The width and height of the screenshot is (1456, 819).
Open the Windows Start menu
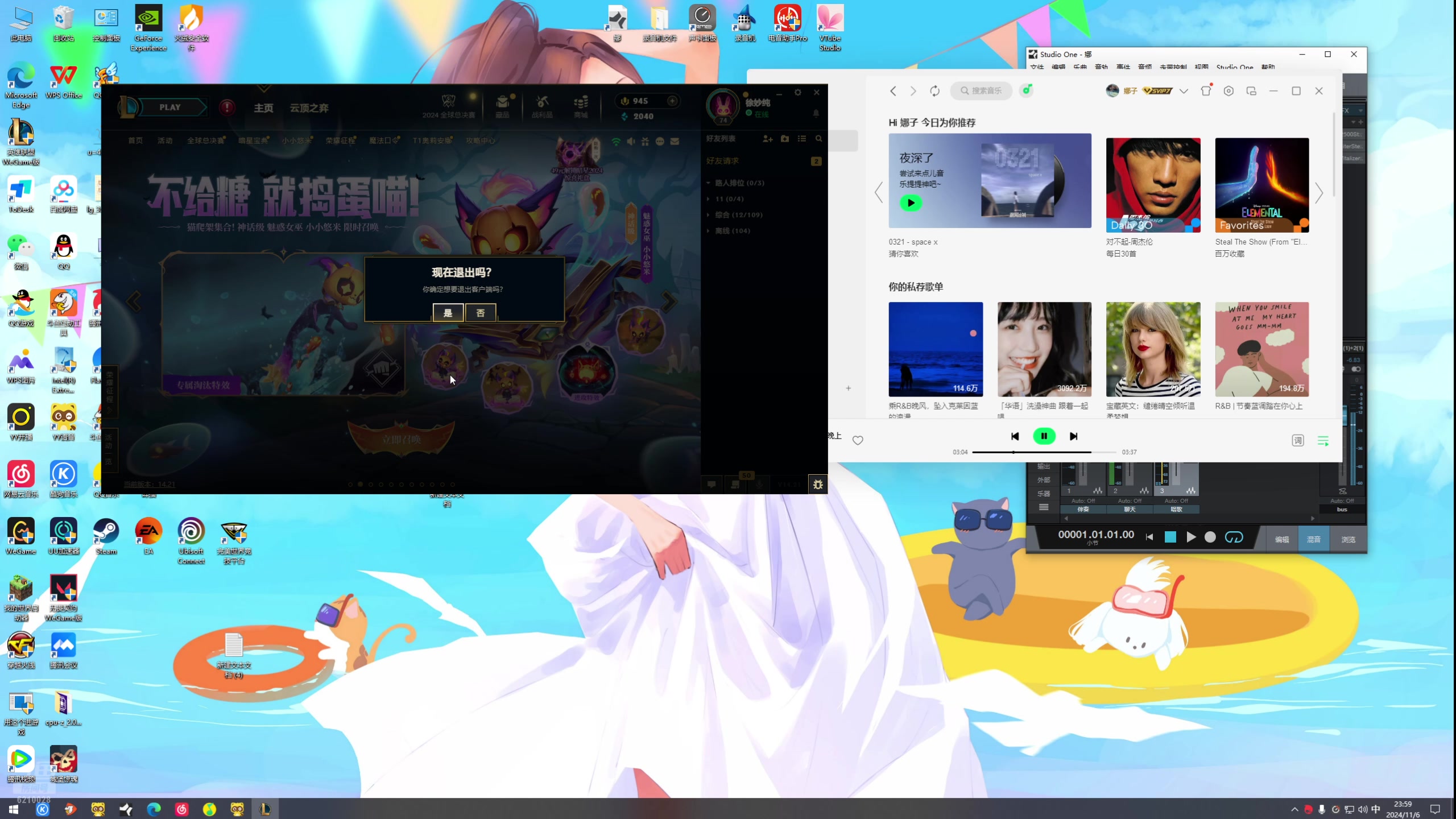pos(14,809)
